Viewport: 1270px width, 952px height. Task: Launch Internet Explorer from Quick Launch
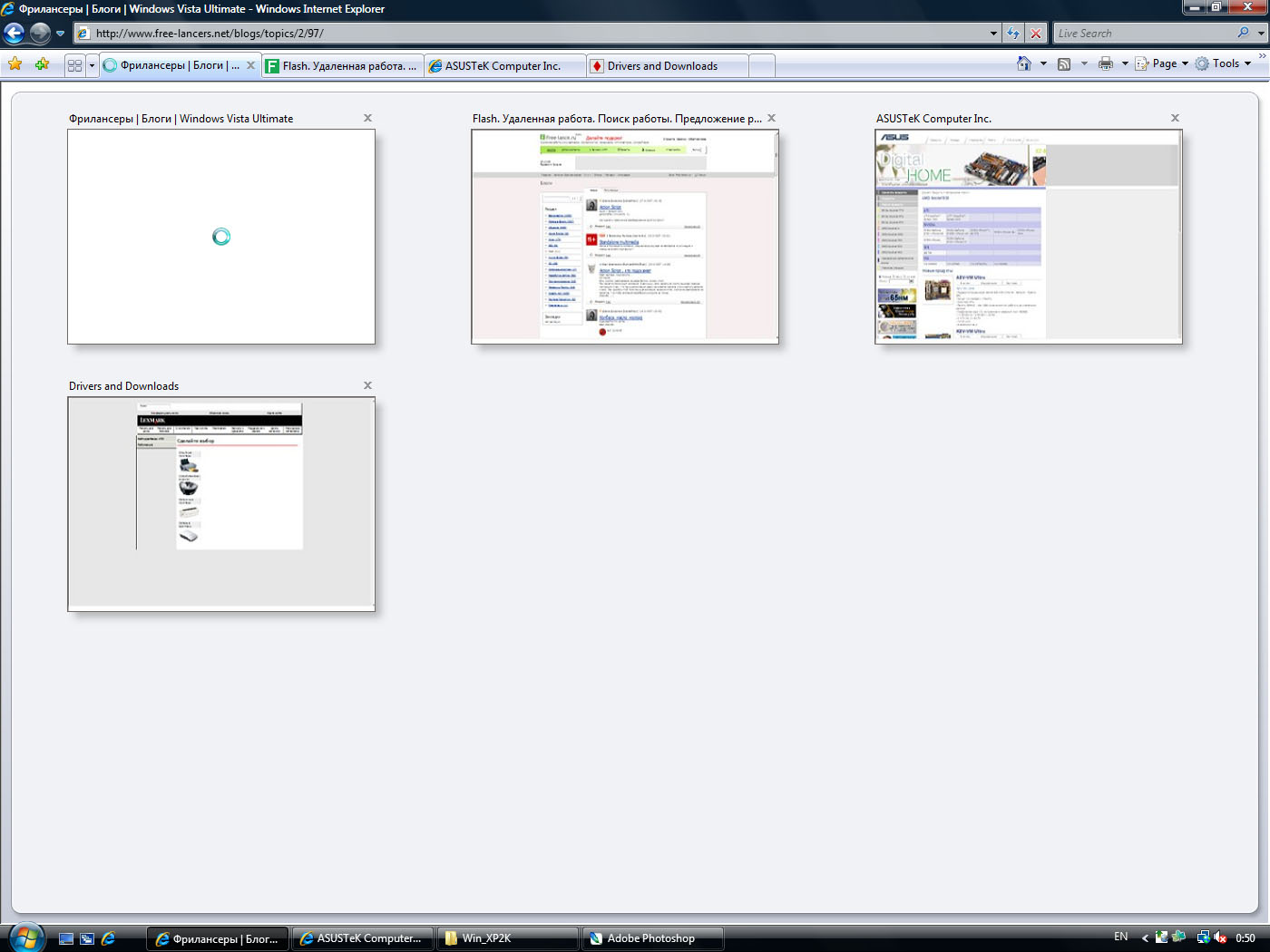click(x=108, y=938)
